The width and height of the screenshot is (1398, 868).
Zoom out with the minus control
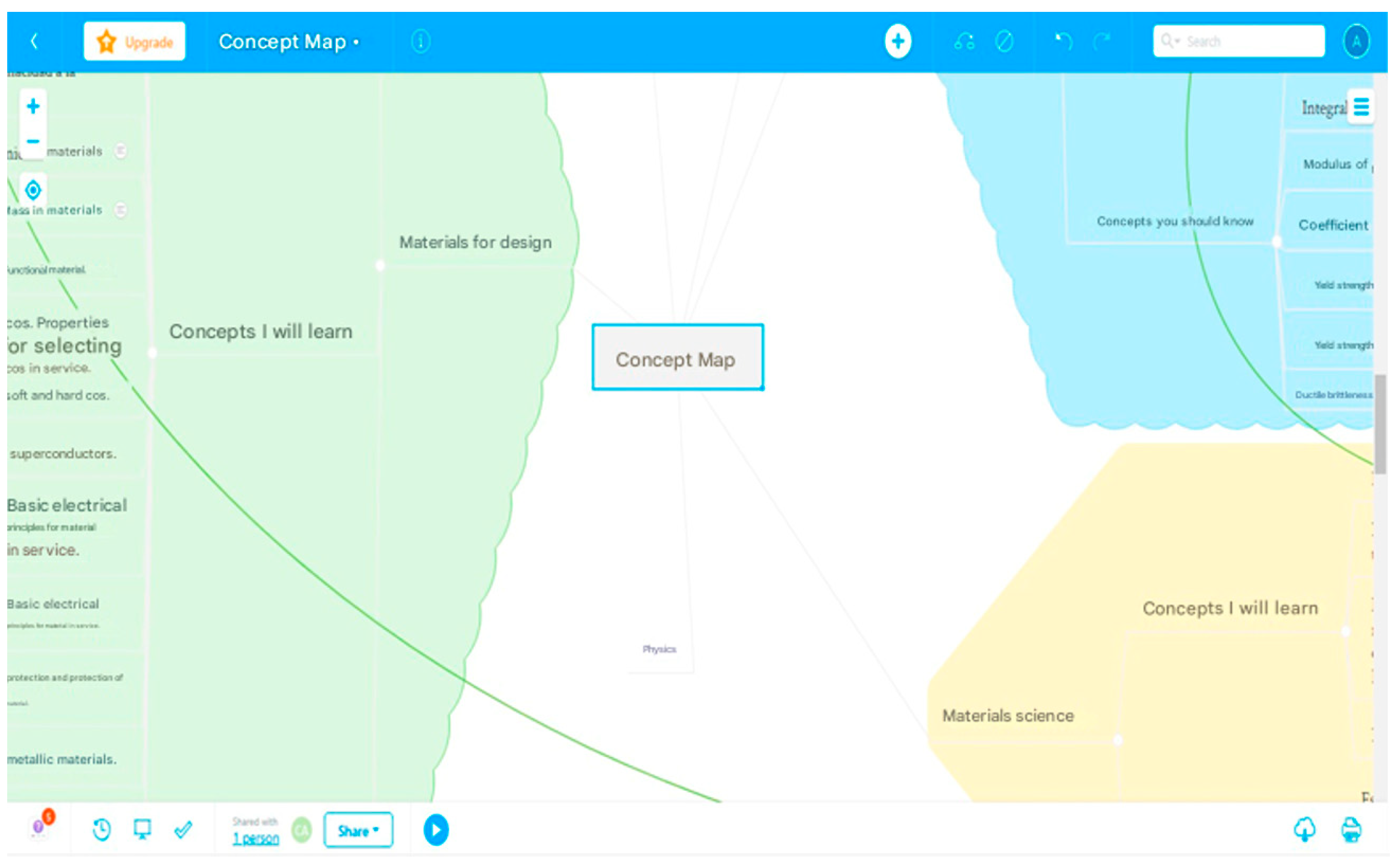click(33, 141)
